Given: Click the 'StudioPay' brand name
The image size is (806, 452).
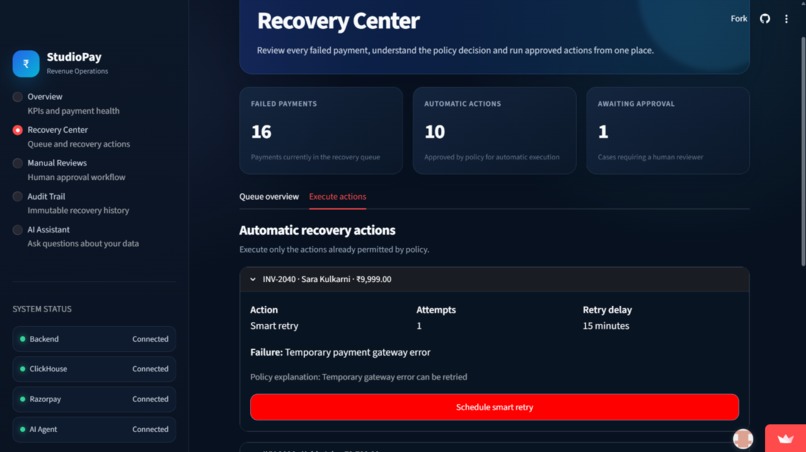Looking at the screenshot, I should click(74, 57).
